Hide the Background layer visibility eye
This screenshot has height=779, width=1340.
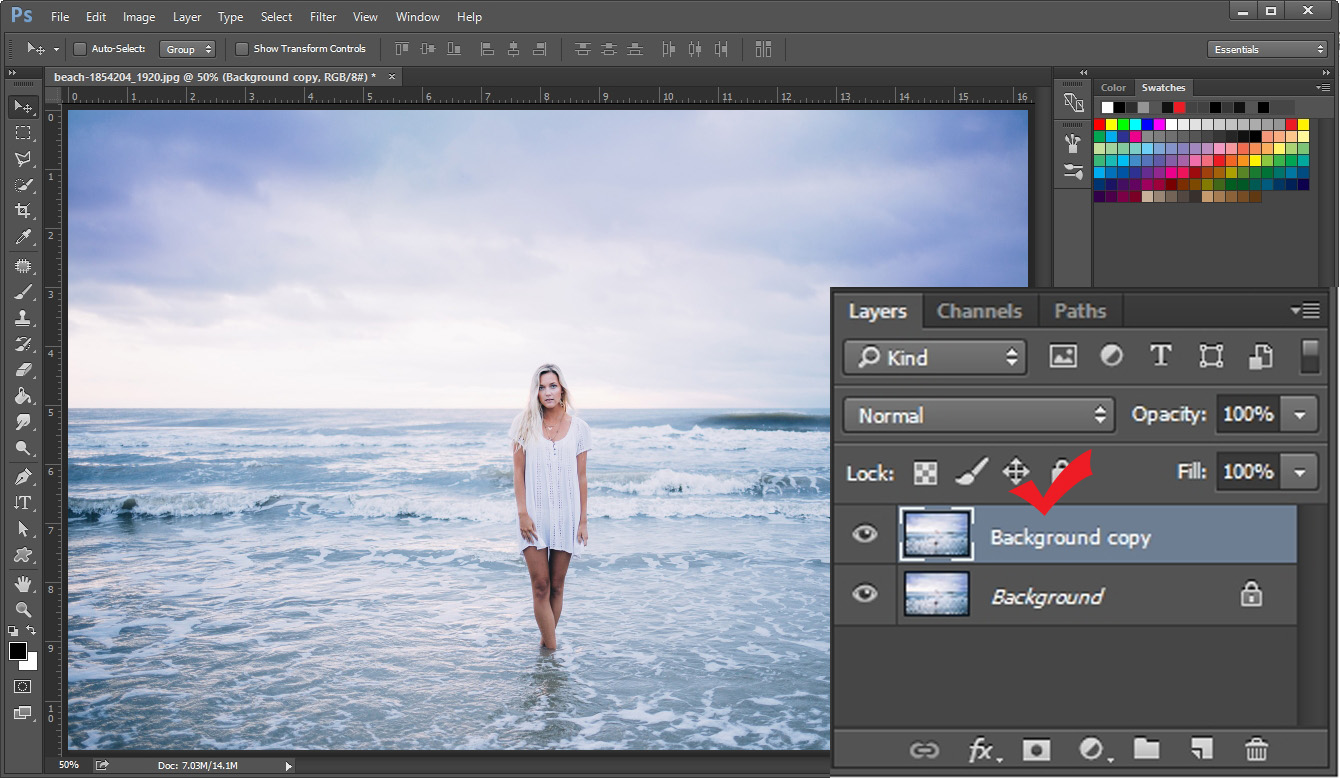pyautogui.click(x=864, y=594)
